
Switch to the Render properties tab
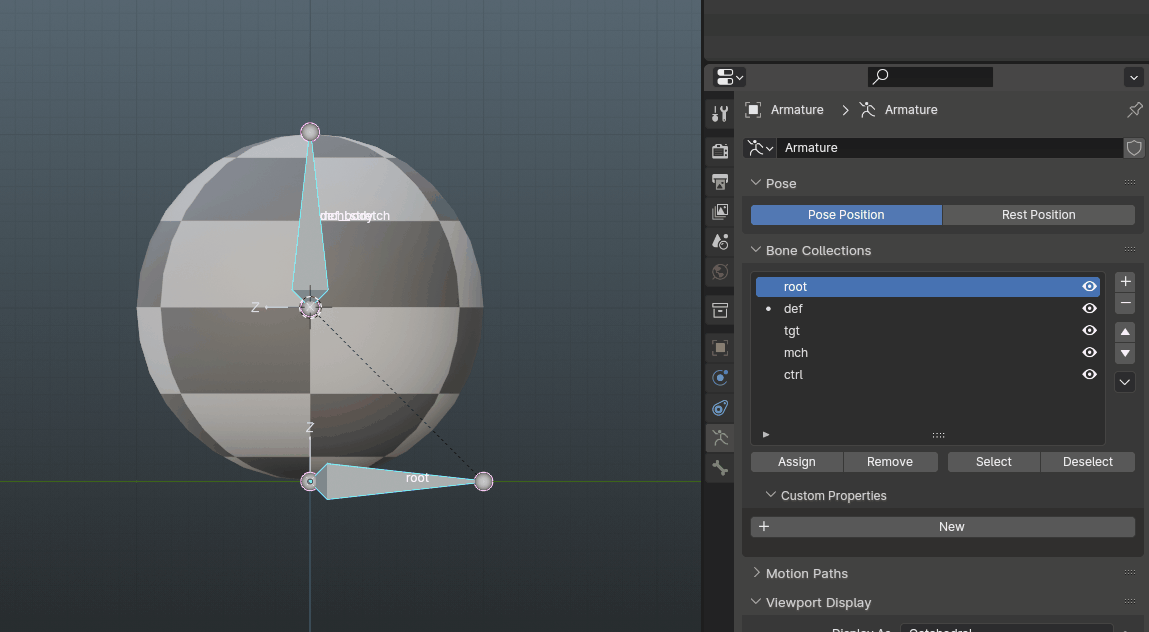719,151
